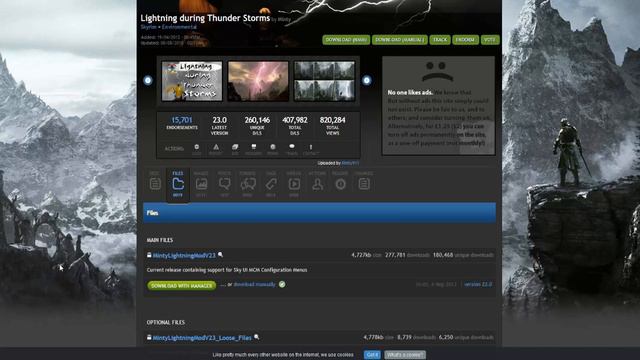
Task: Click the Contact action icon
Action: 311,147
